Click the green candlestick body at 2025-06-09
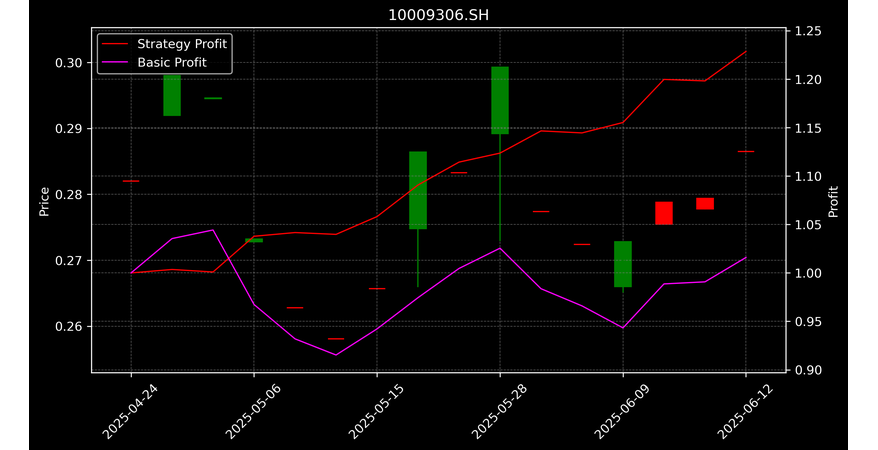 click(x=623, y=264)
